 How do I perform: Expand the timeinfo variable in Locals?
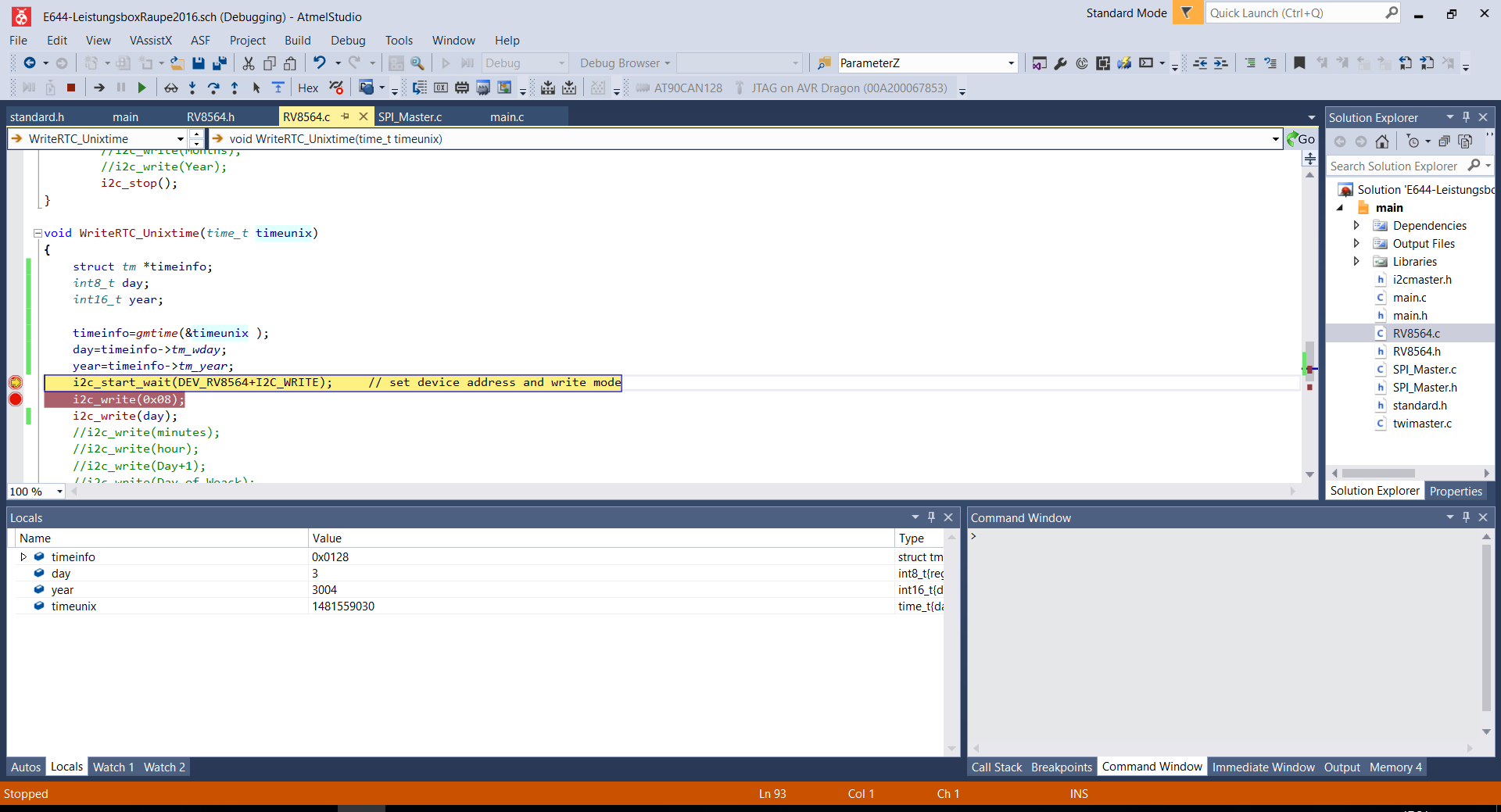(x=23, y=557)
